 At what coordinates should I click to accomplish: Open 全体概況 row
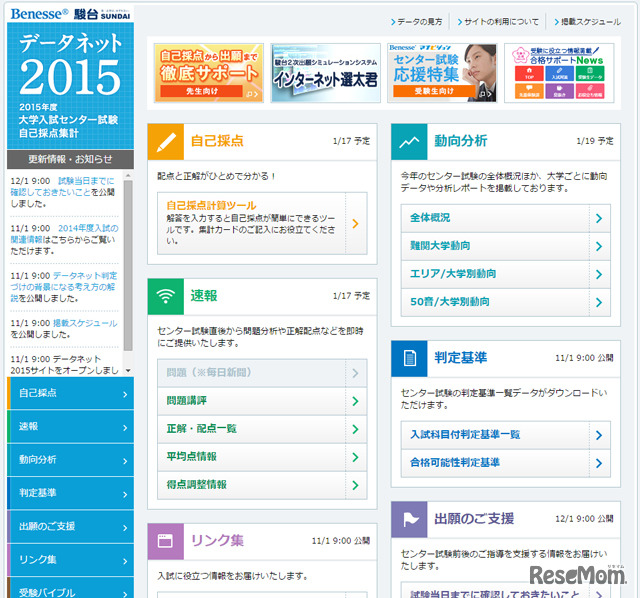(x=506, y=218)
